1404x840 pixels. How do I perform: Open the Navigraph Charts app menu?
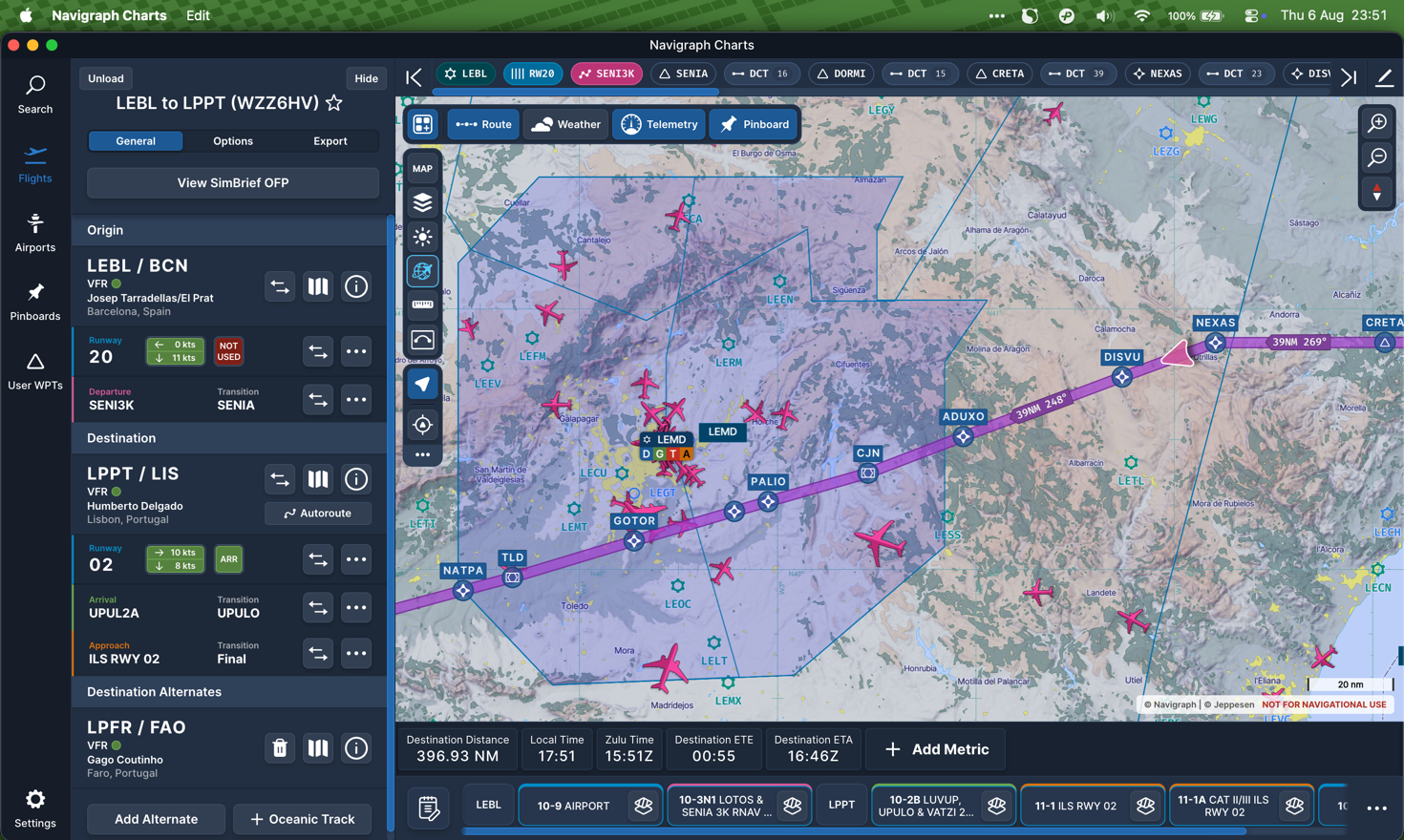pyautogui.click(x=109, y=15)
